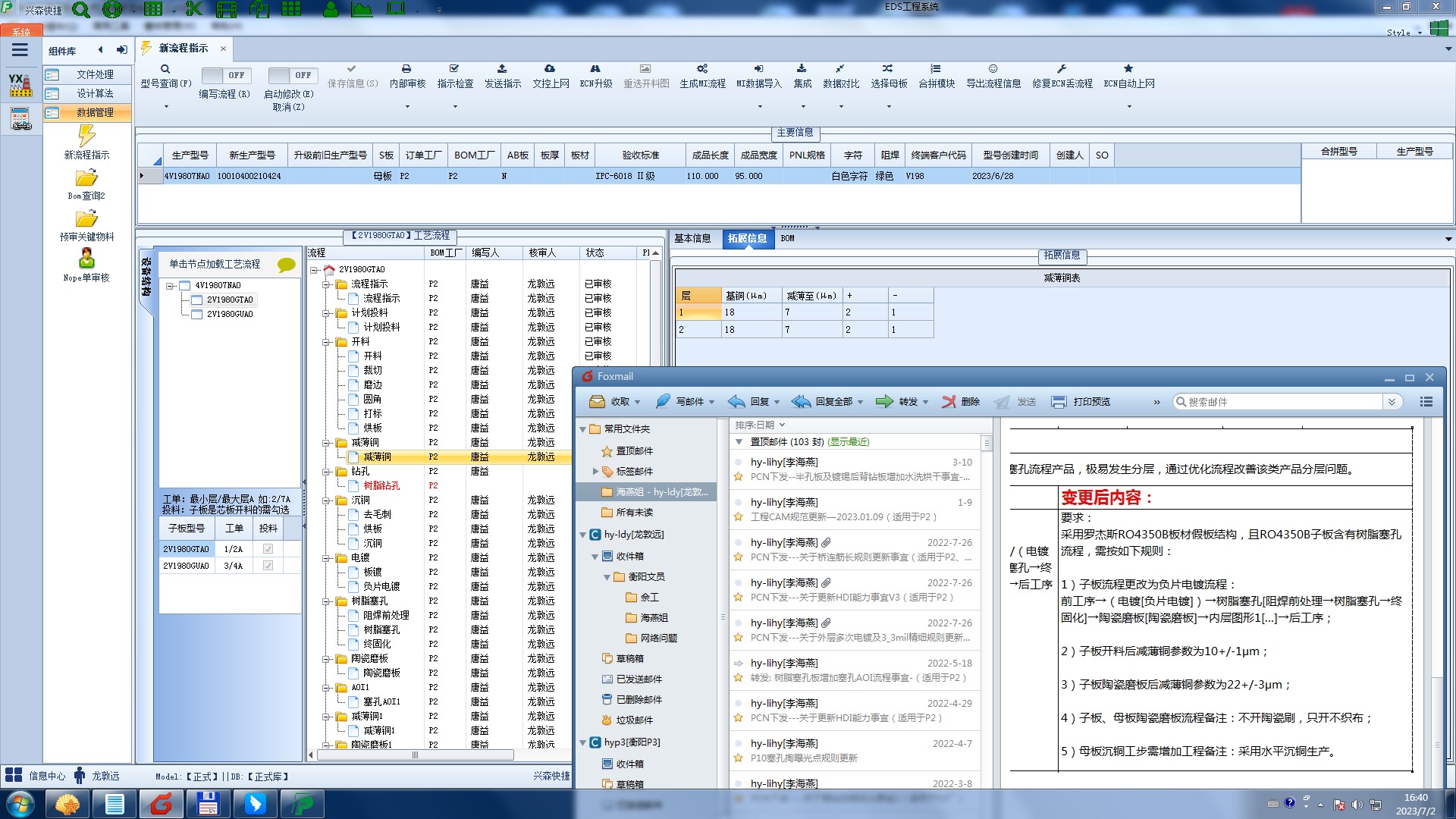Screen dimensions: 1456x819
Task: Click the 发送指示 upload icon
Action: (502, 69)
